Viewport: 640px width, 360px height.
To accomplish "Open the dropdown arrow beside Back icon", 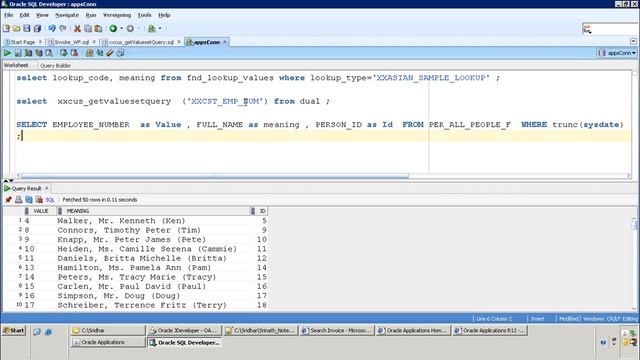I will tap(121, 29).
